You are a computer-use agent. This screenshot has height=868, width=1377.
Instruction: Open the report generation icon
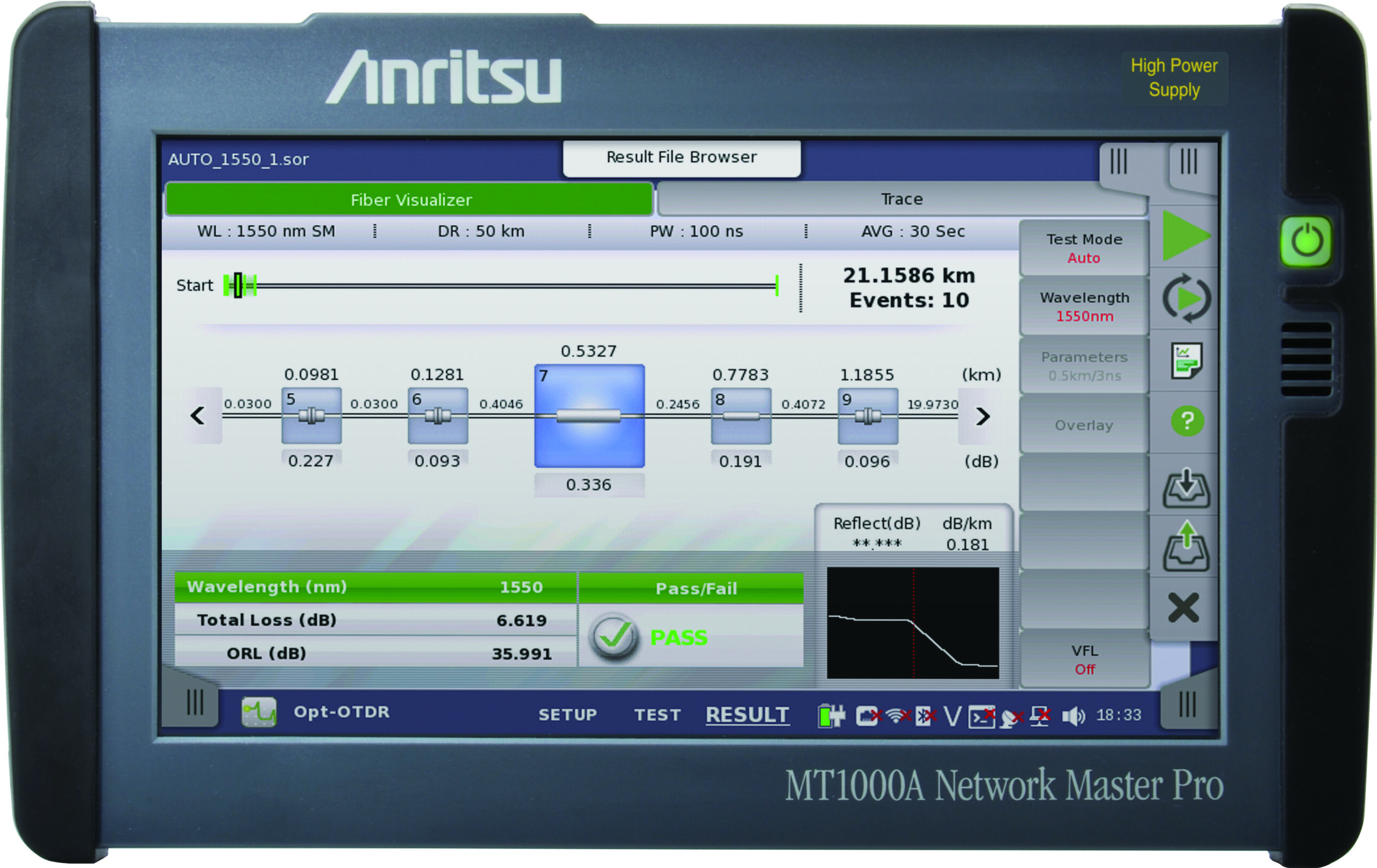[1186, 361]
